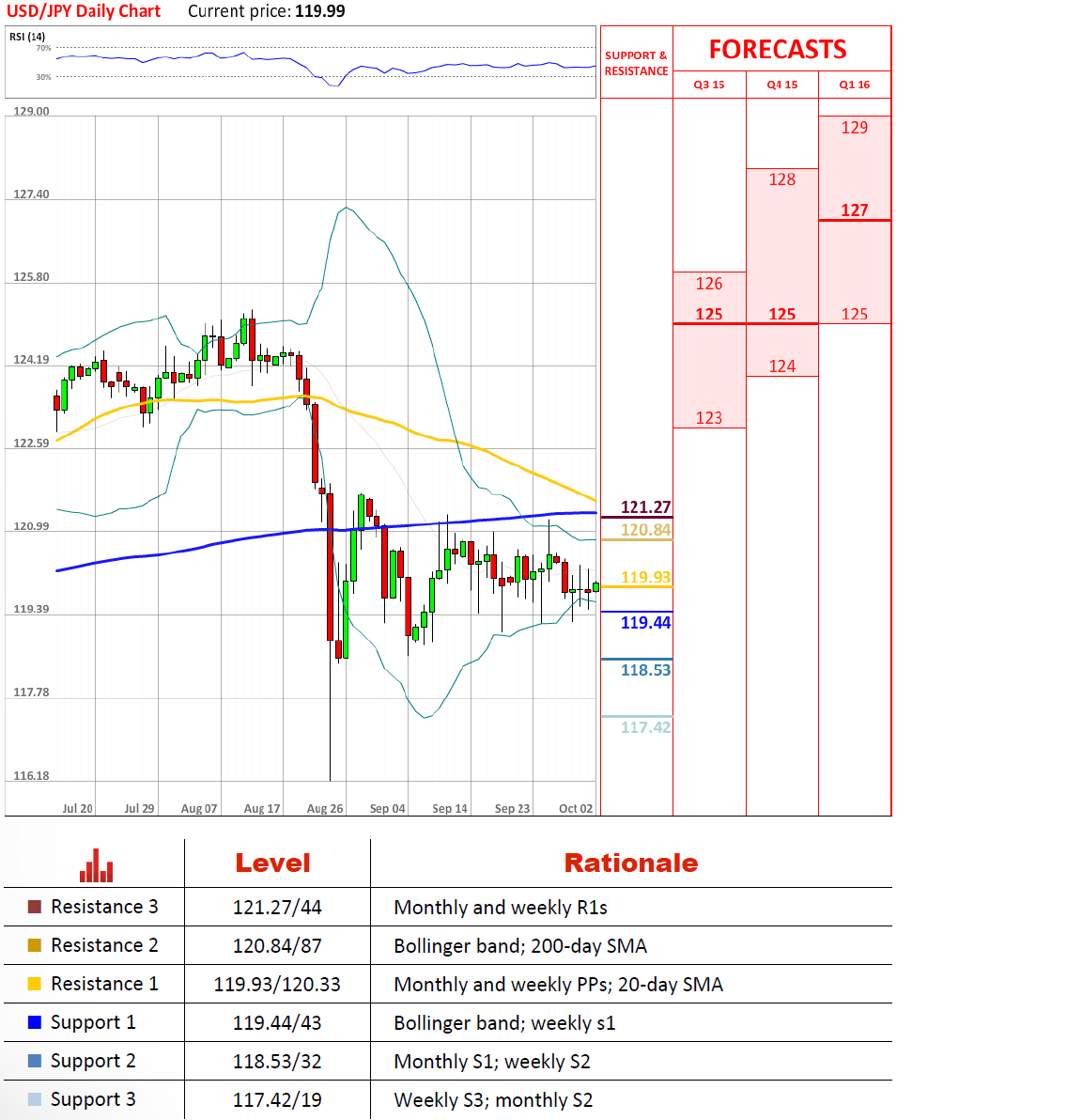Image resolution: width=1082 pixels, height=1120 pixels.
Task: Select the Resistance 2 row label
Action: point(104,945)
